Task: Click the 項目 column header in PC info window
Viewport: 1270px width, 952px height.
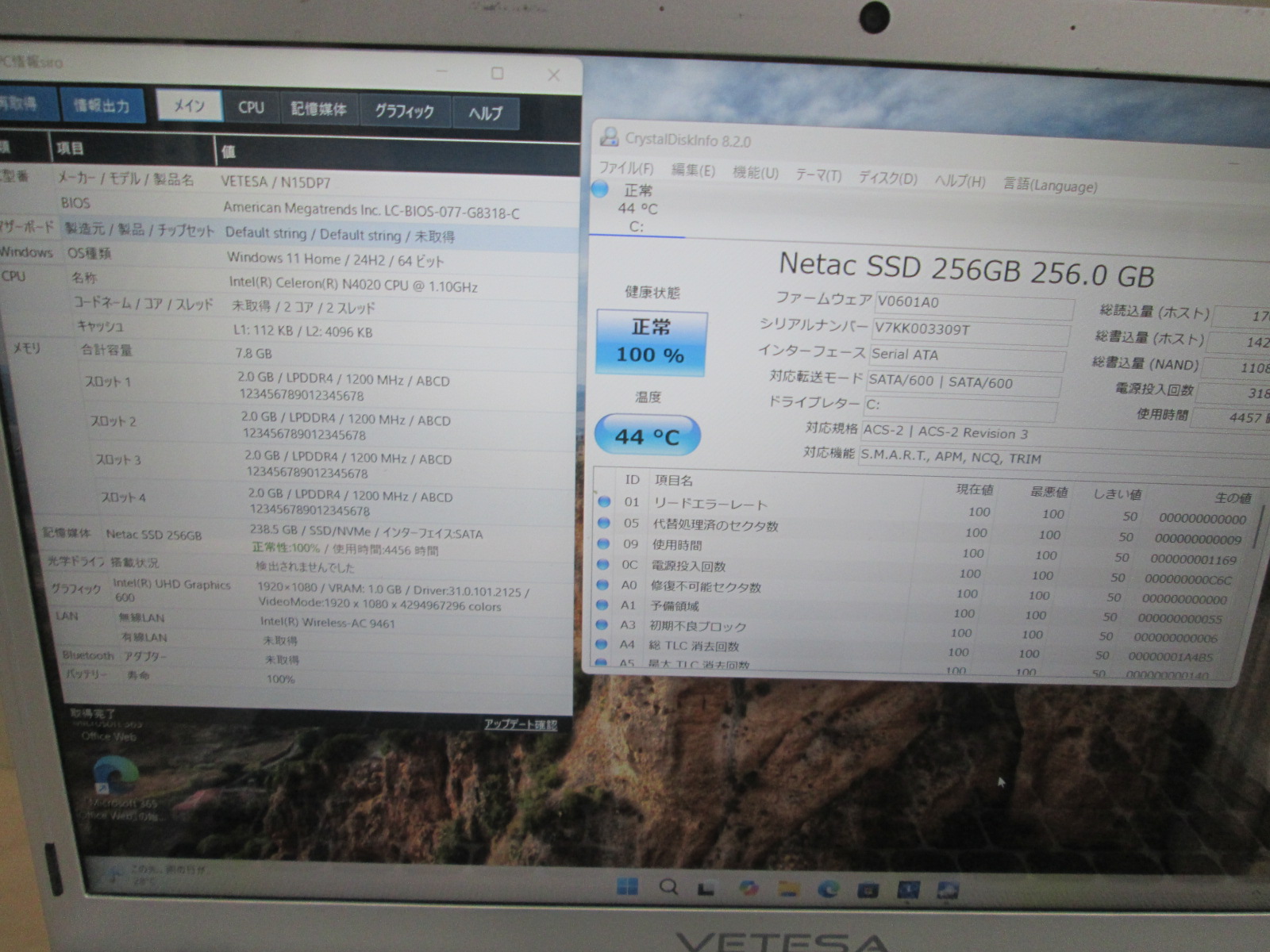Action: pyautogui.click(x=70, y=148)
